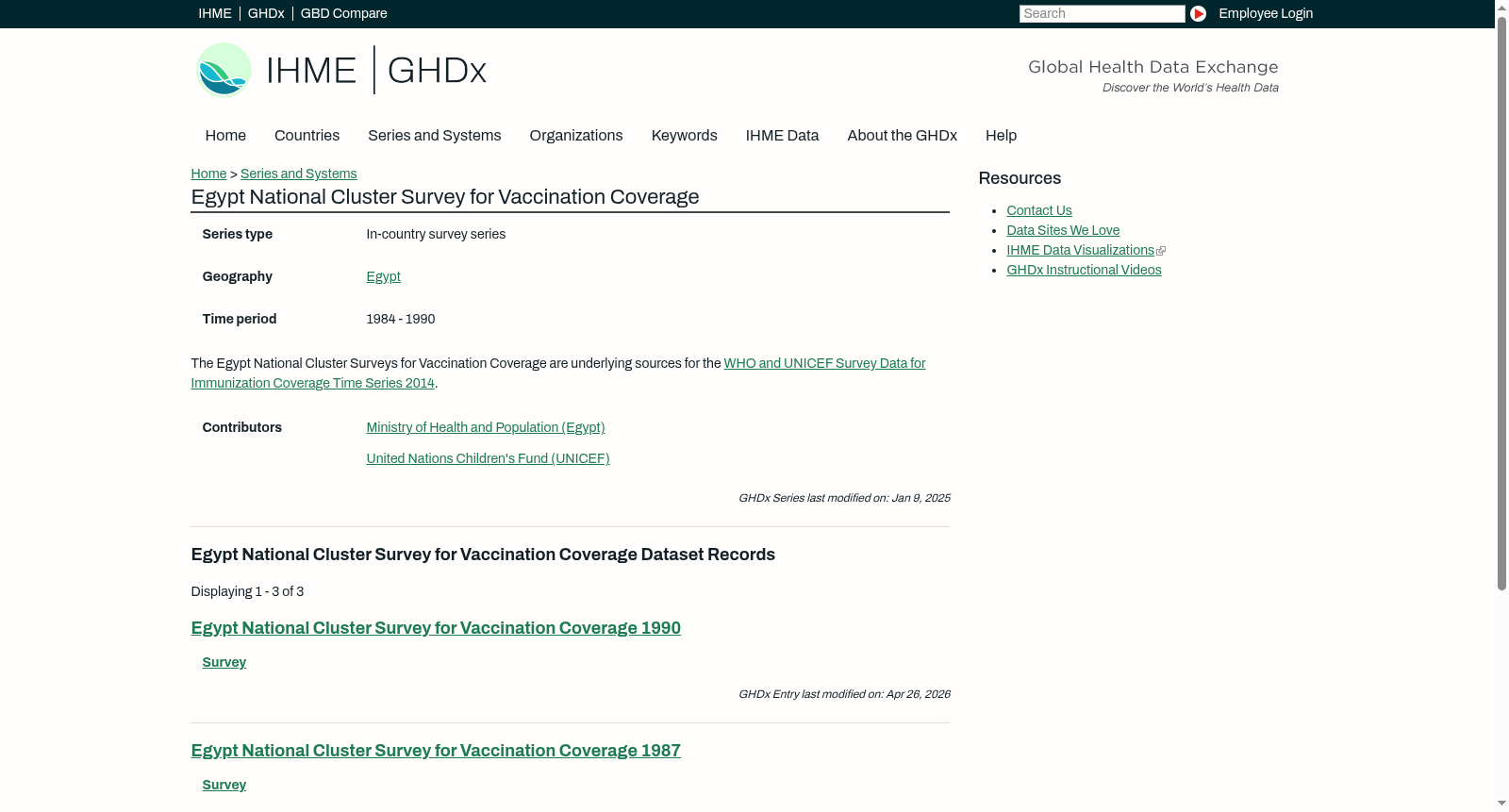
Task: Open Ministry of Health and Population (Egypt) link
Action: pyautogui.click(x=486, y=427)
